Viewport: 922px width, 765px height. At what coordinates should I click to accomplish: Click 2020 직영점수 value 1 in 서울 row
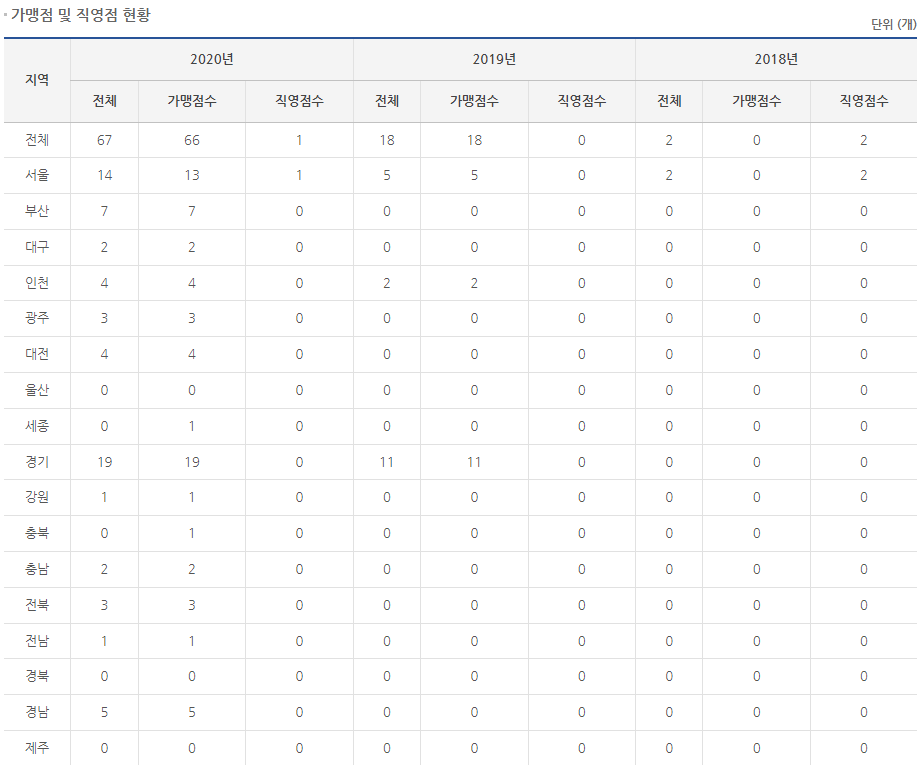coord(299,175)
